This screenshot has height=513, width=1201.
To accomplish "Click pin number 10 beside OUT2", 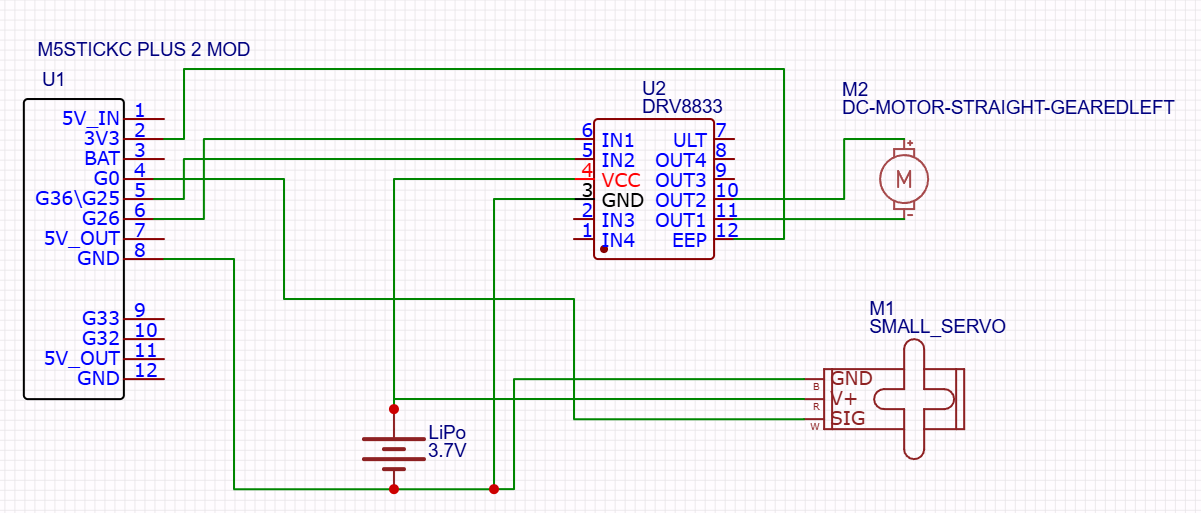I will click(728, 190).
